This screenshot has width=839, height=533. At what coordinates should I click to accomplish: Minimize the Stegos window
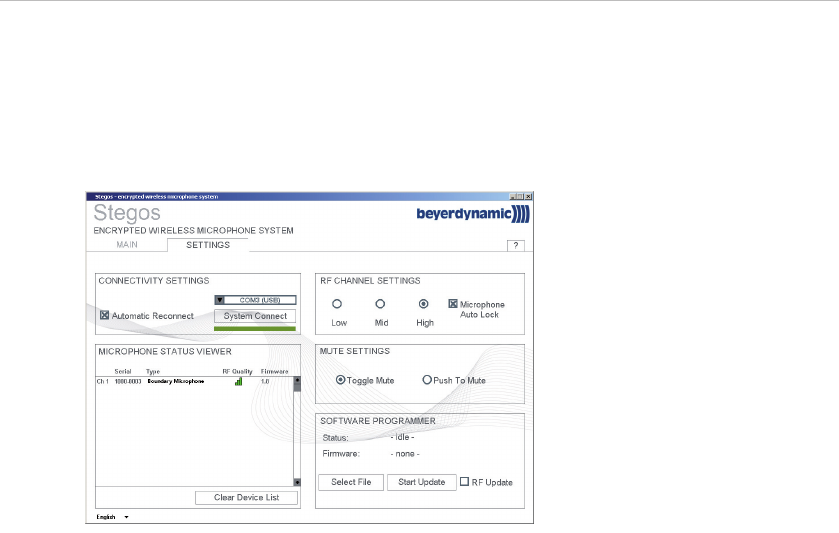(513, 196)
